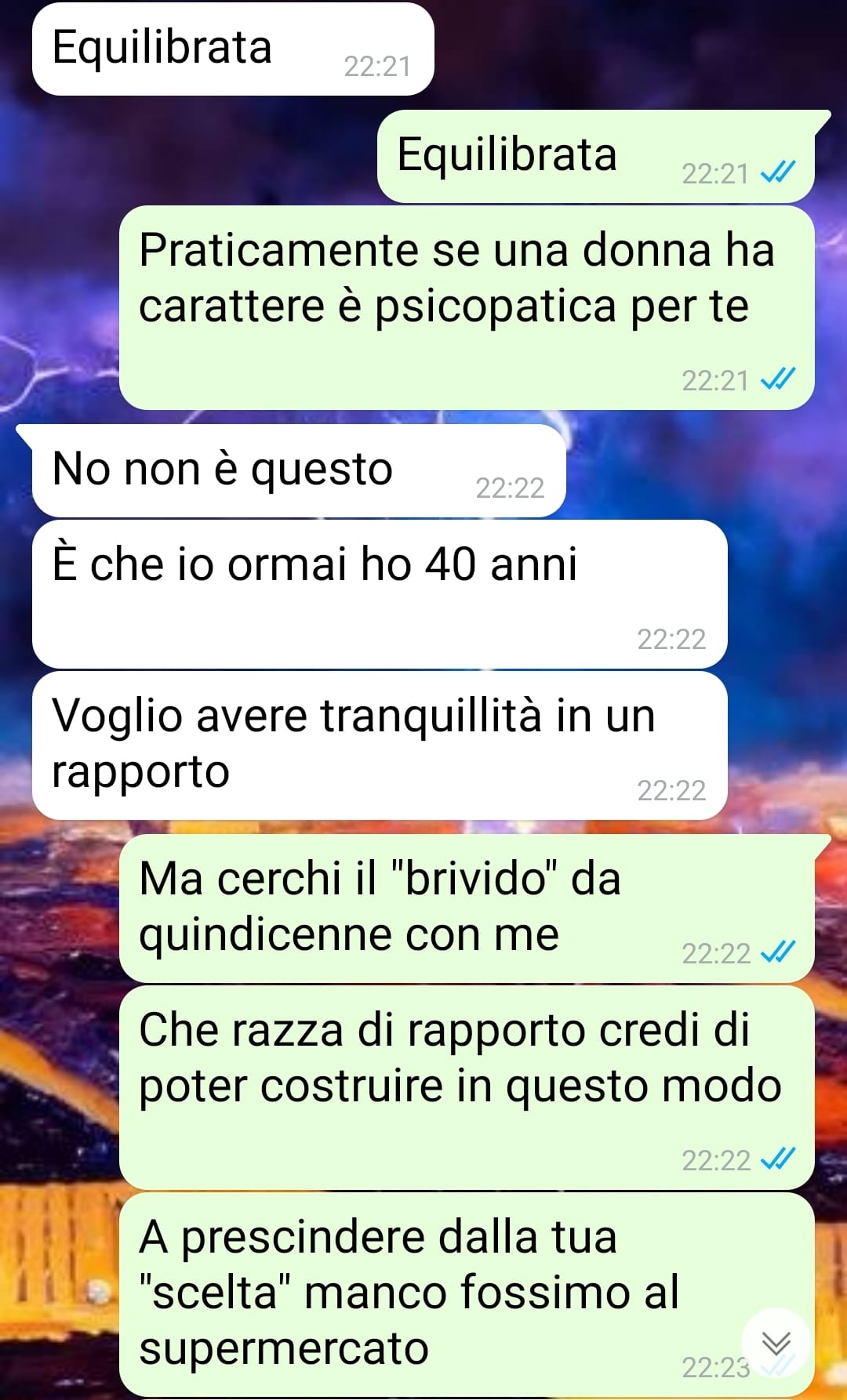Tap the scroll-to-bottom double chevron button

click(776, 1343)
